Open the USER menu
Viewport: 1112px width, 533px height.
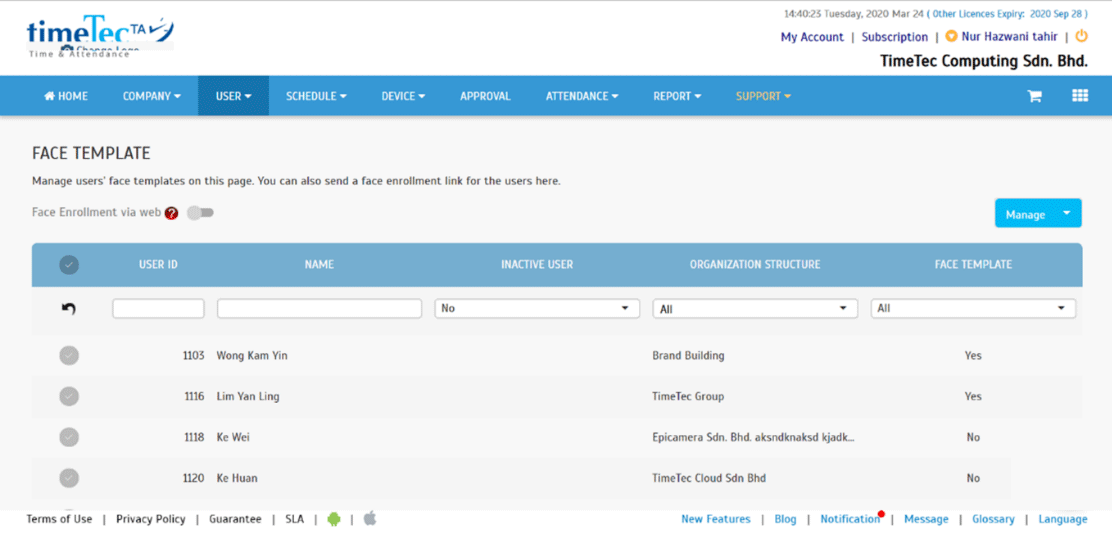(x=233, y=96)
